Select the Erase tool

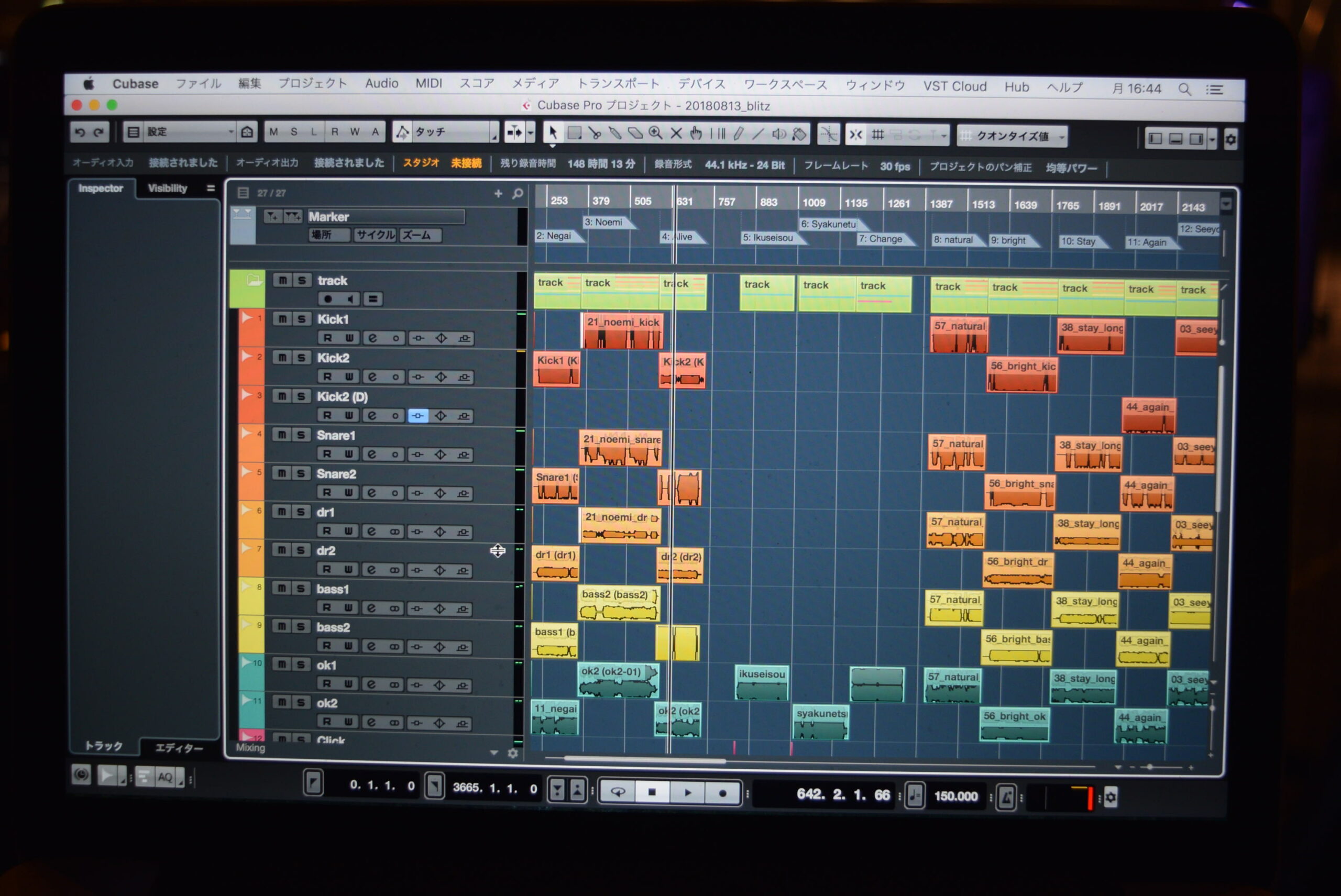[x=634, y=133]
